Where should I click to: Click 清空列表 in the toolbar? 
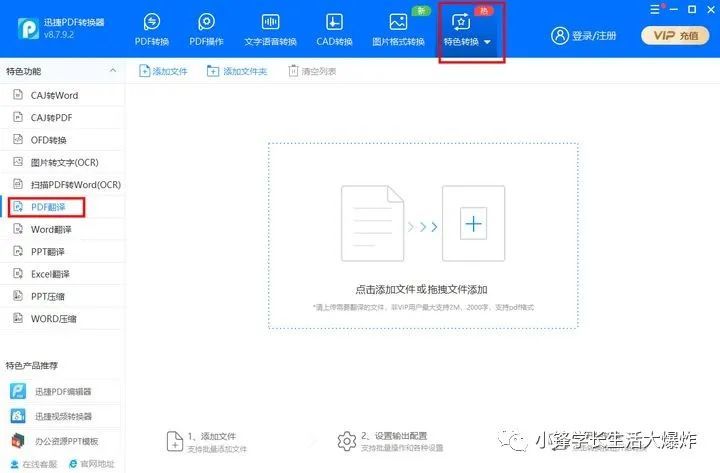pos(312,71)
